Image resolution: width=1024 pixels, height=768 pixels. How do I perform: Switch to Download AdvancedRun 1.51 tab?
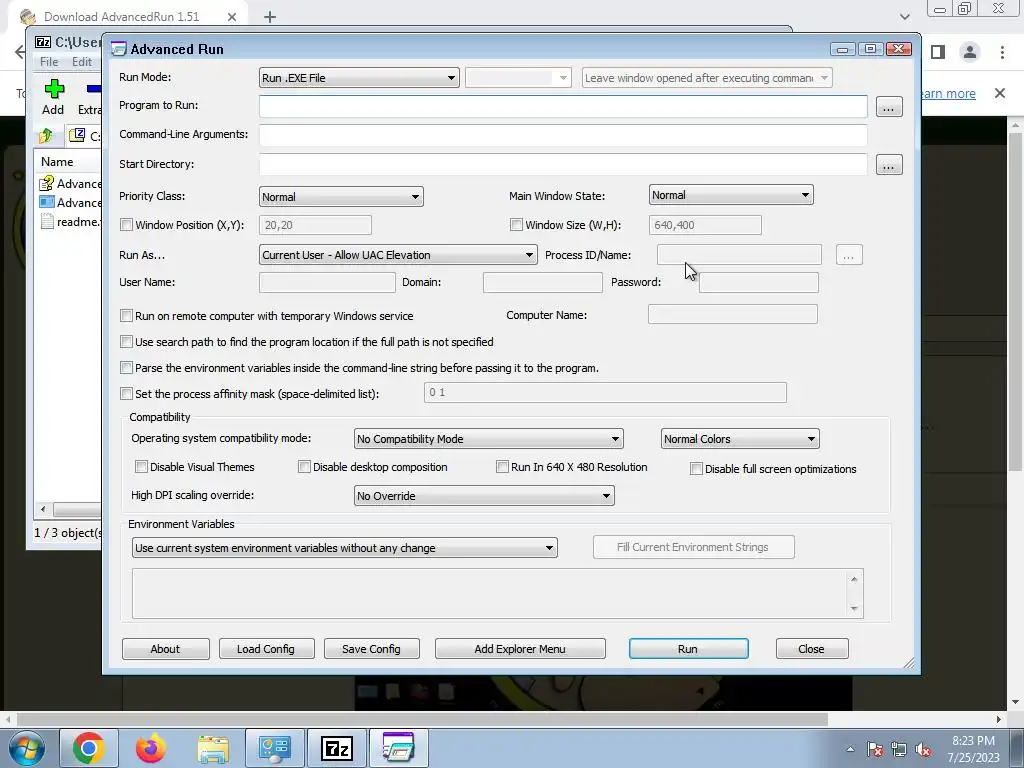(x=121, y=17)
